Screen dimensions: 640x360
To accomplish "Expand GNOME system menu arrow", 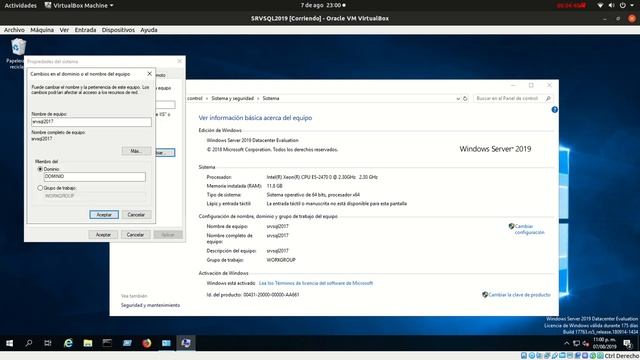I will 632,5.
